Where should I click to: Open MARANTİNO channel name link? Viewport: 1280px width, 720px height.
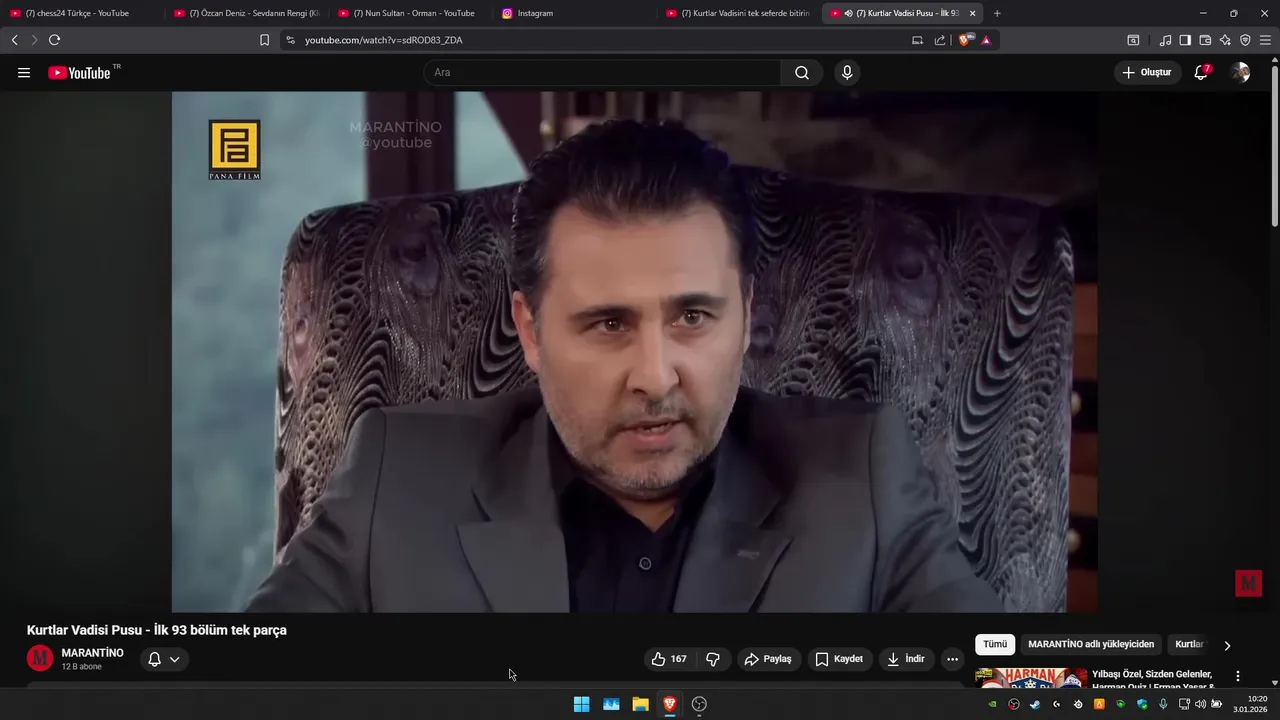point(93,653)
